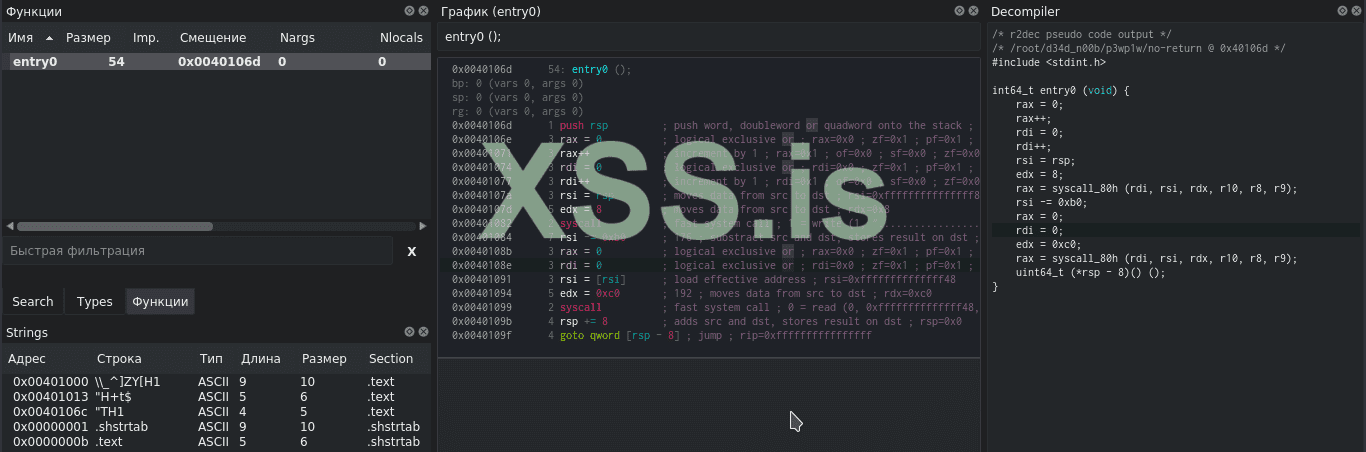Float the Функции dock panel
The width and height of the screenshot is (1366, 452).
click(x=409, y=11)
